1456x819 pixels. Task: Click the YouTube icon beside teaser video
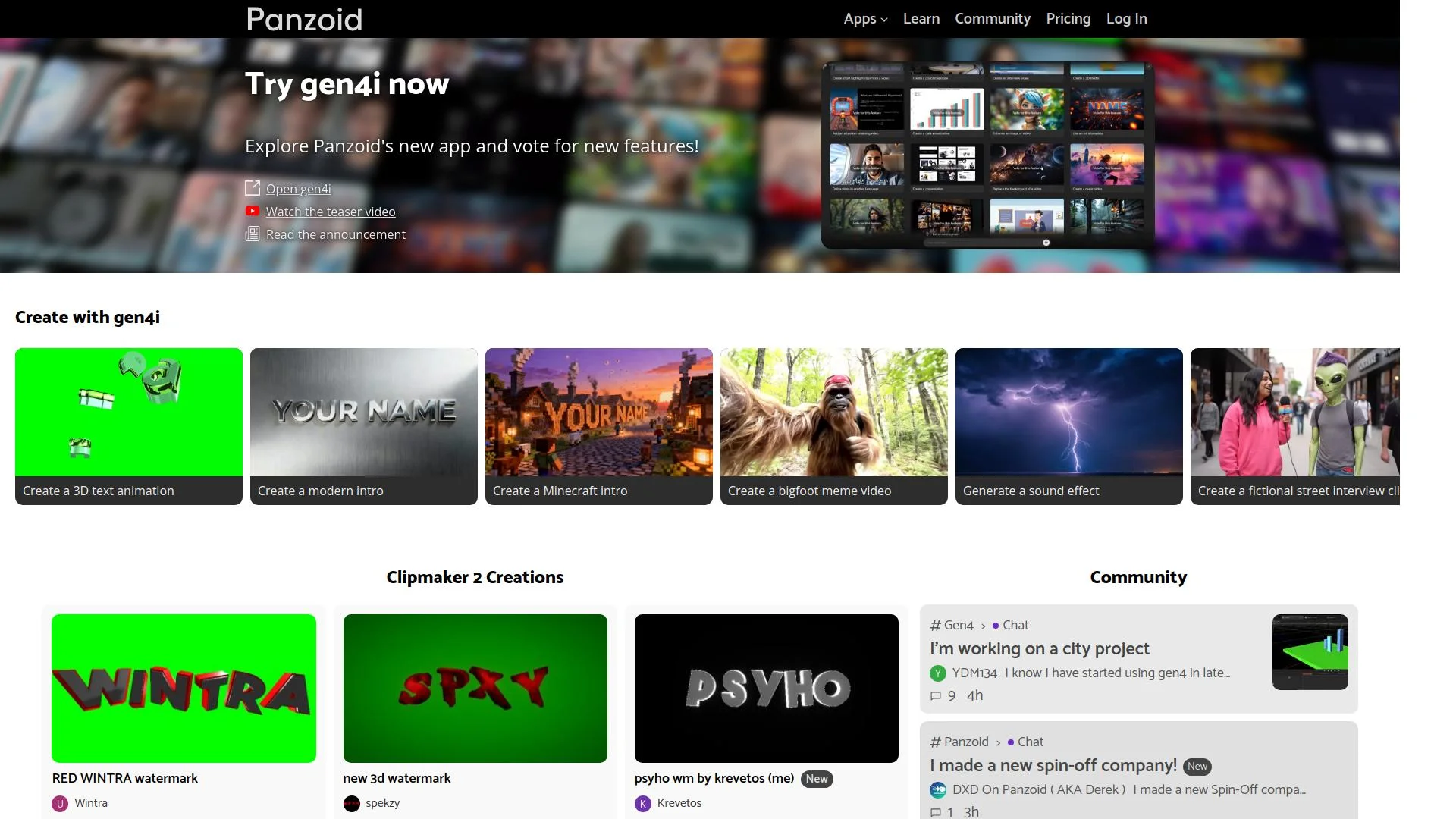[x=253, y=211]
